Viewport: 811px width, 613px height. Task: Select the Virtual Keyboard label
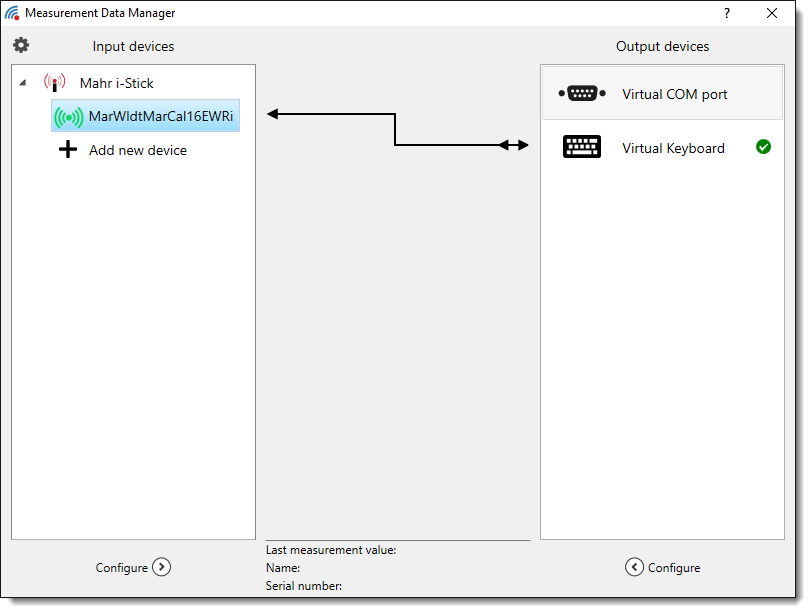(673, 148)
